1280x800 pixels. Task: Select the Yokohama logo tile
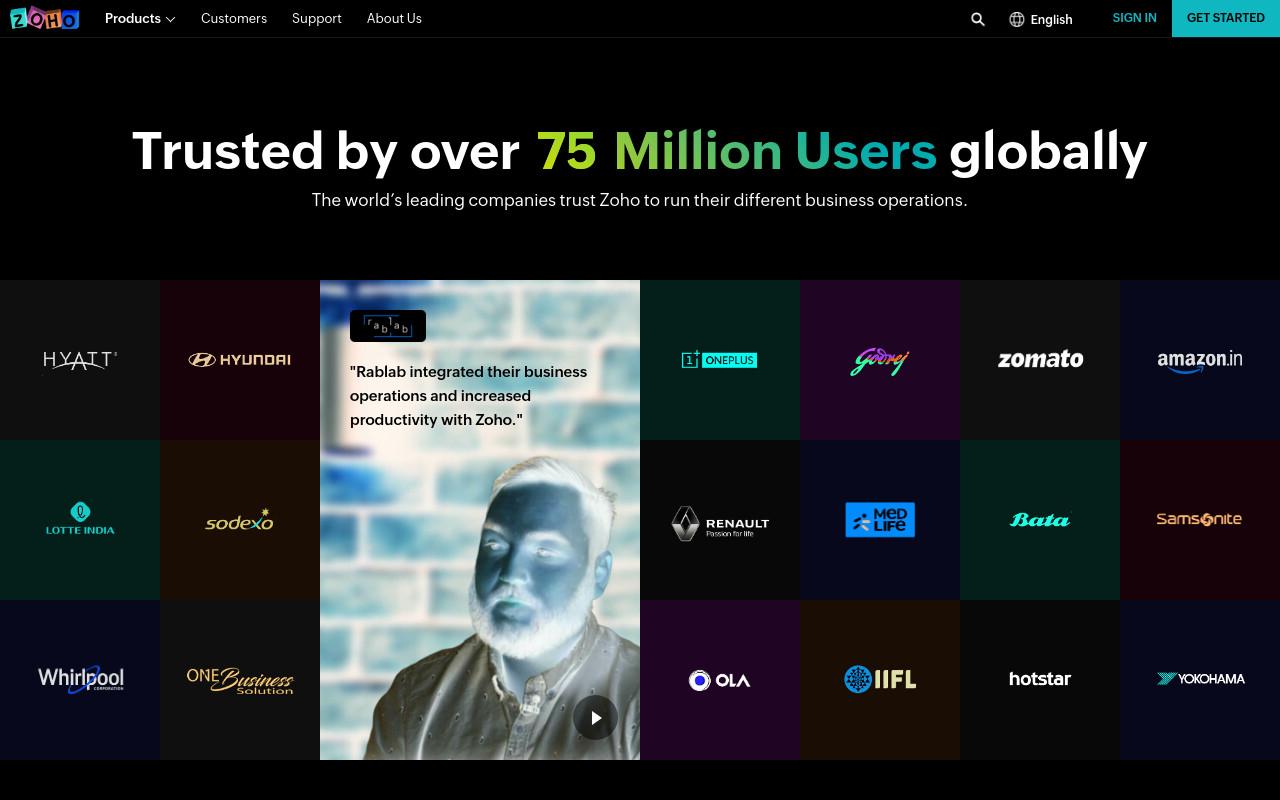tap(1200, 680)
